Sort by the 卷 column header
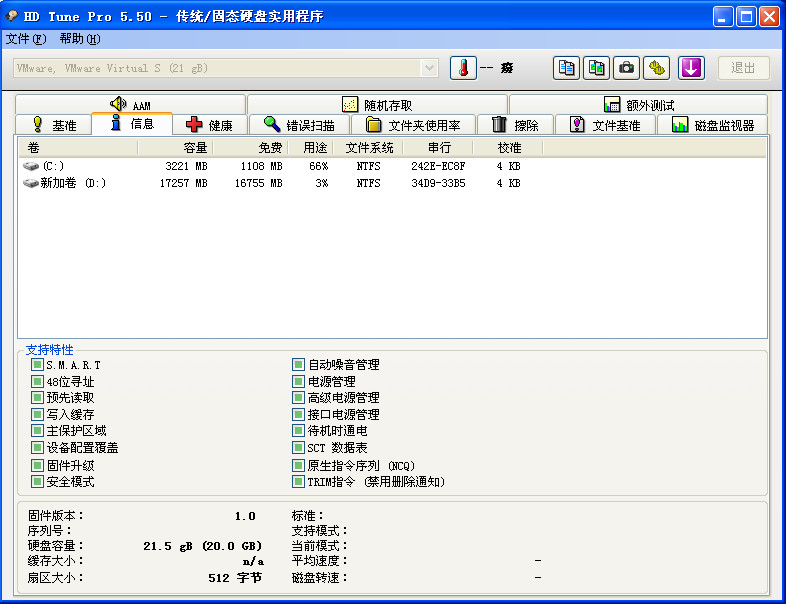This screenshot has width=786, height=604. coord(78,148)
